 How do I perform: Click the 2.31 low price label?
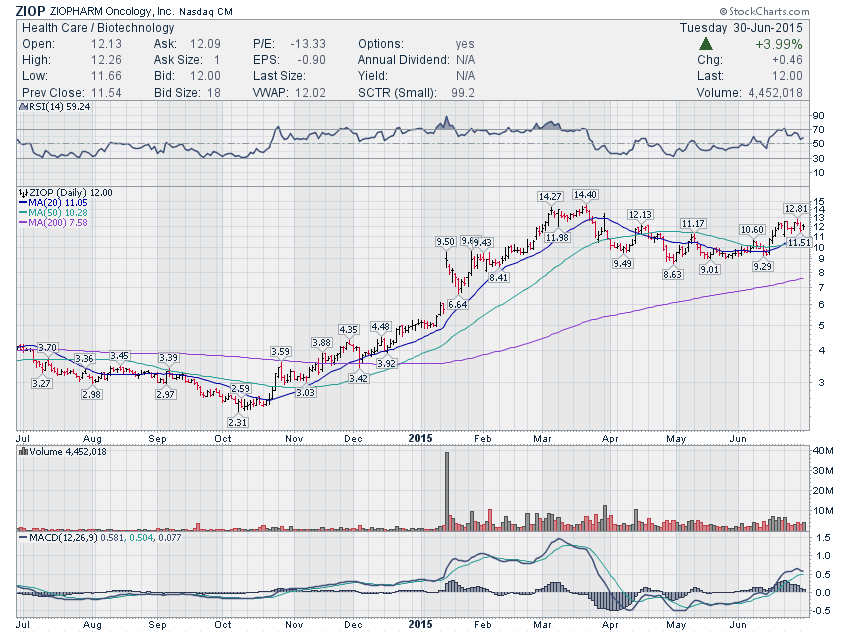pos(237,422)
